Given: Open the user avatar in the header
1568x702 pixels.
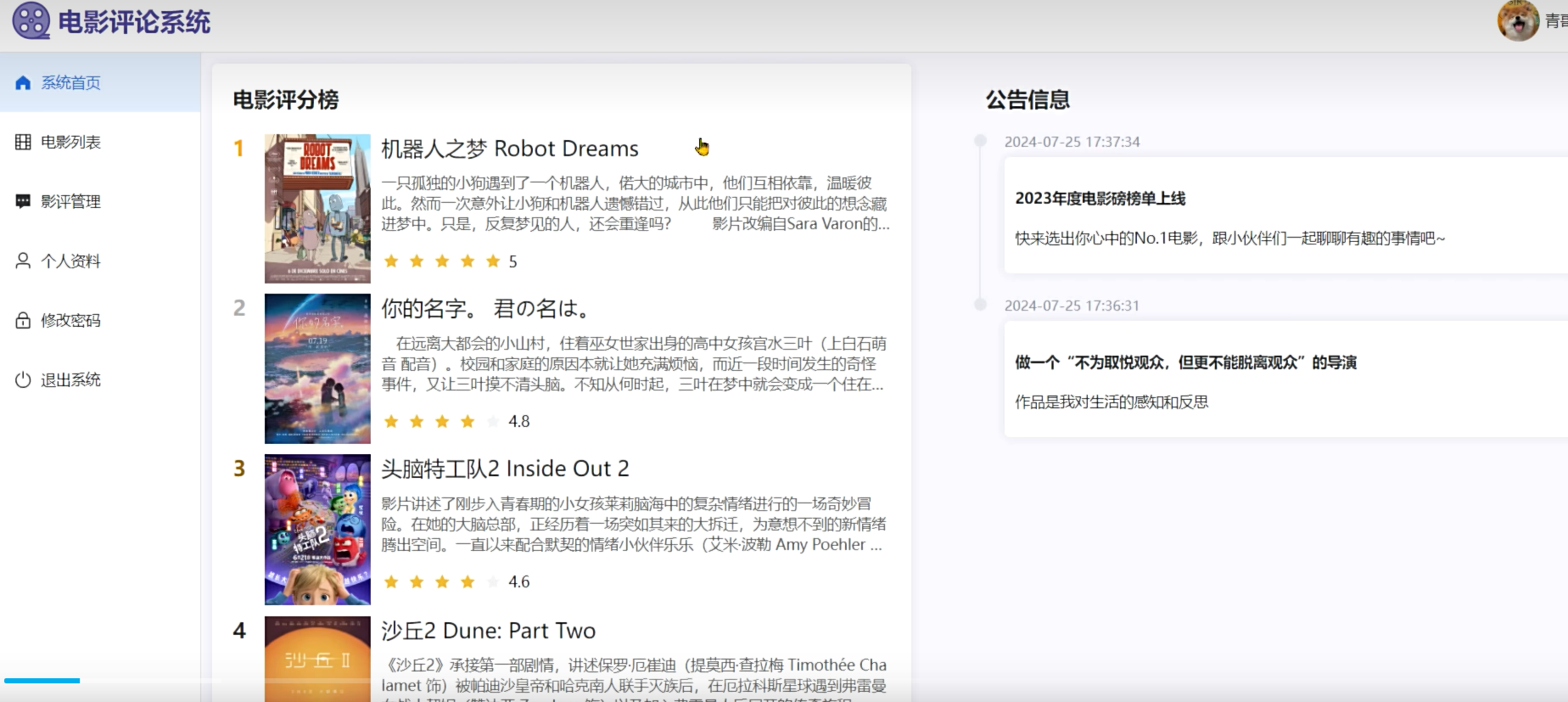Looking at the screenshot, I should click(x=1518, y=20).
